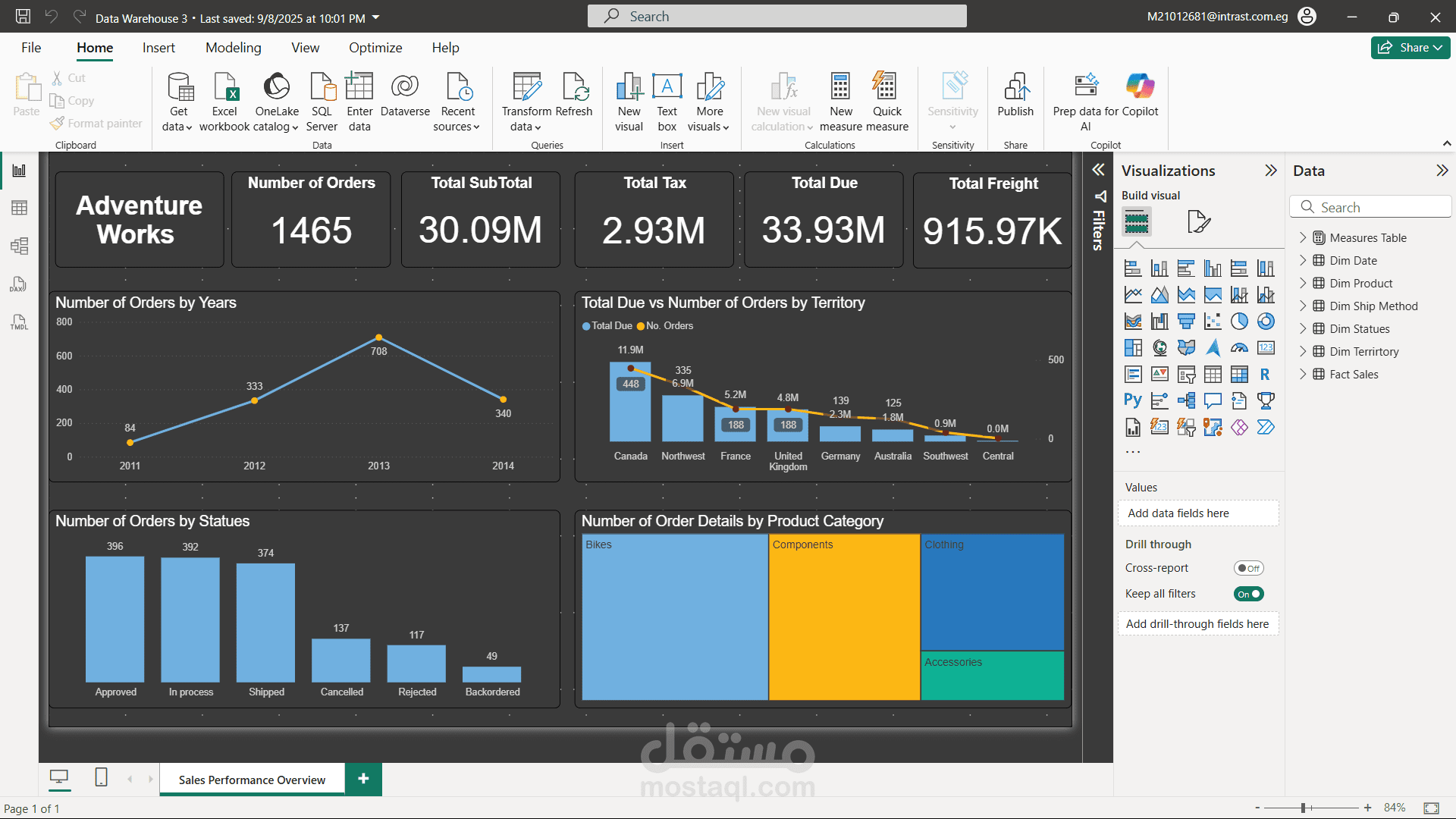
Task: Open the file name dropdown arrow
Action: 375,17
